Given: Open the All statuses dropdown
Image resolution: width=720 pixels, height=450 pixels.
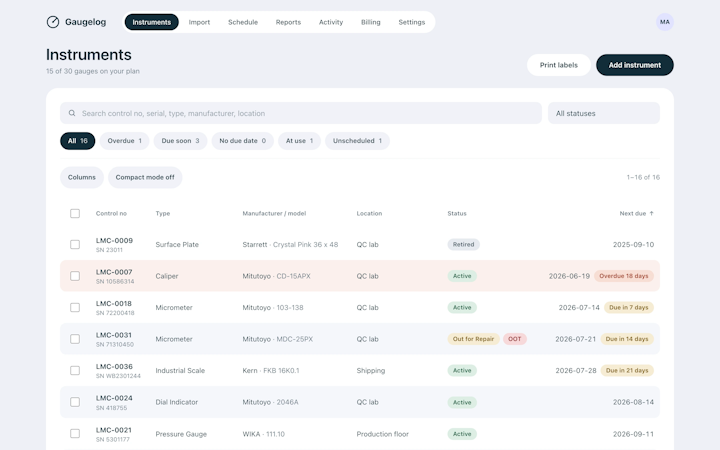Looking at the screenshot, I should point(604,113).
